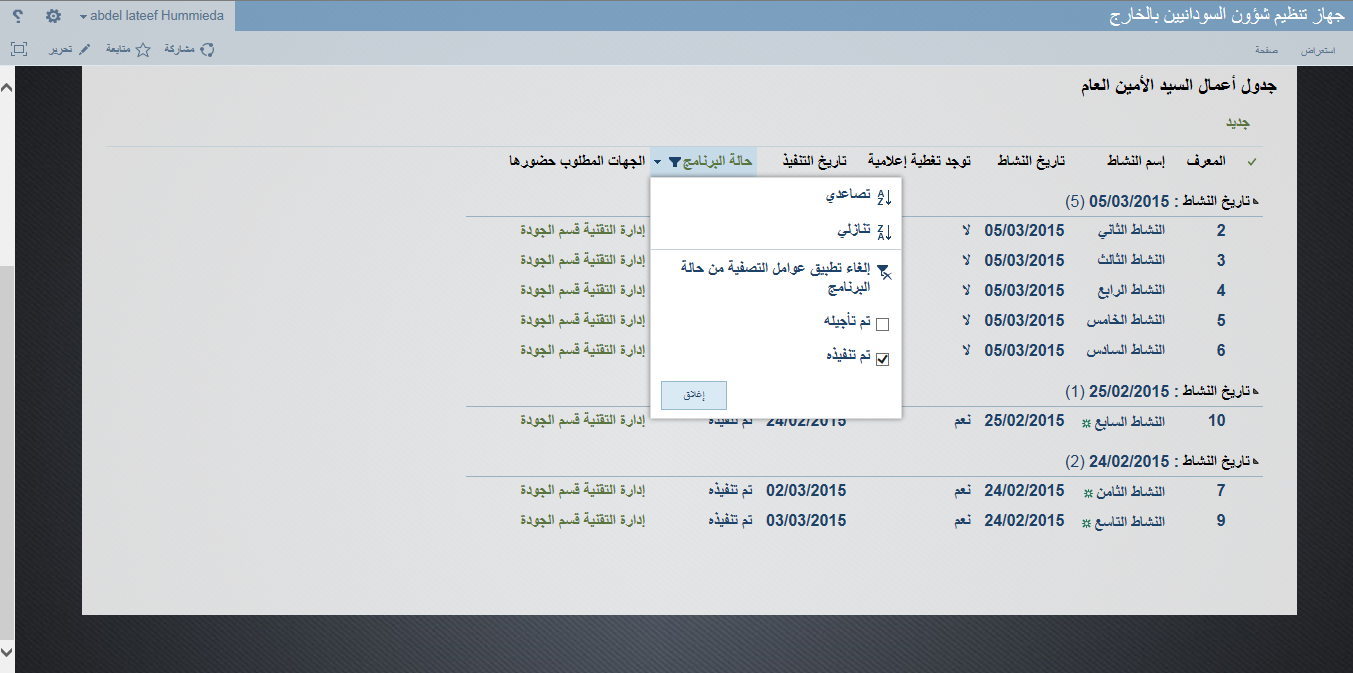
Task: Click the تحرير edit pencil icon
Action: 85,49
